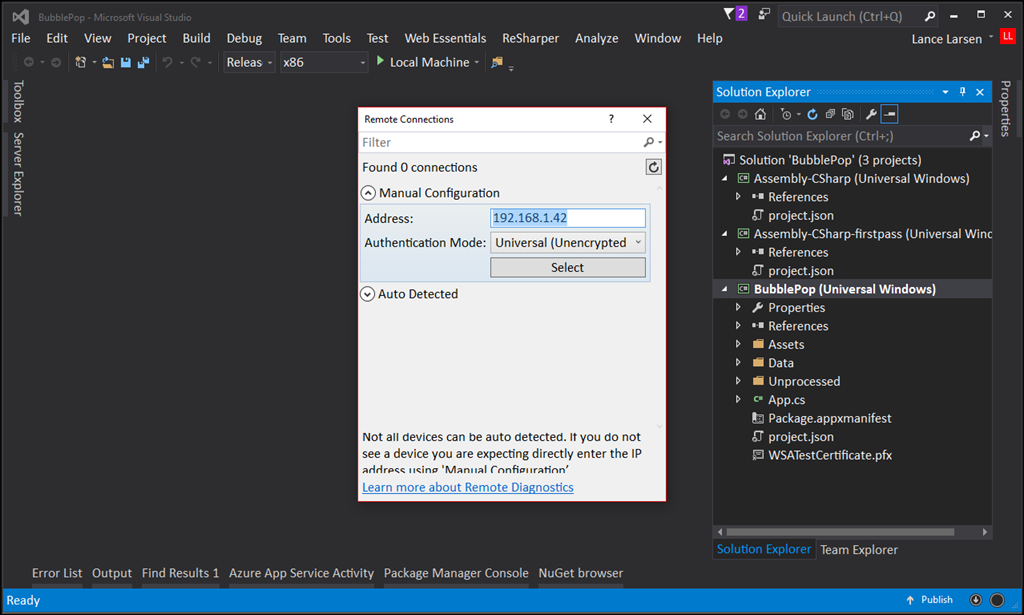Select Package.appxmanifest in Solution Explorer
The image size is (1024, 615).
point(829,418)
